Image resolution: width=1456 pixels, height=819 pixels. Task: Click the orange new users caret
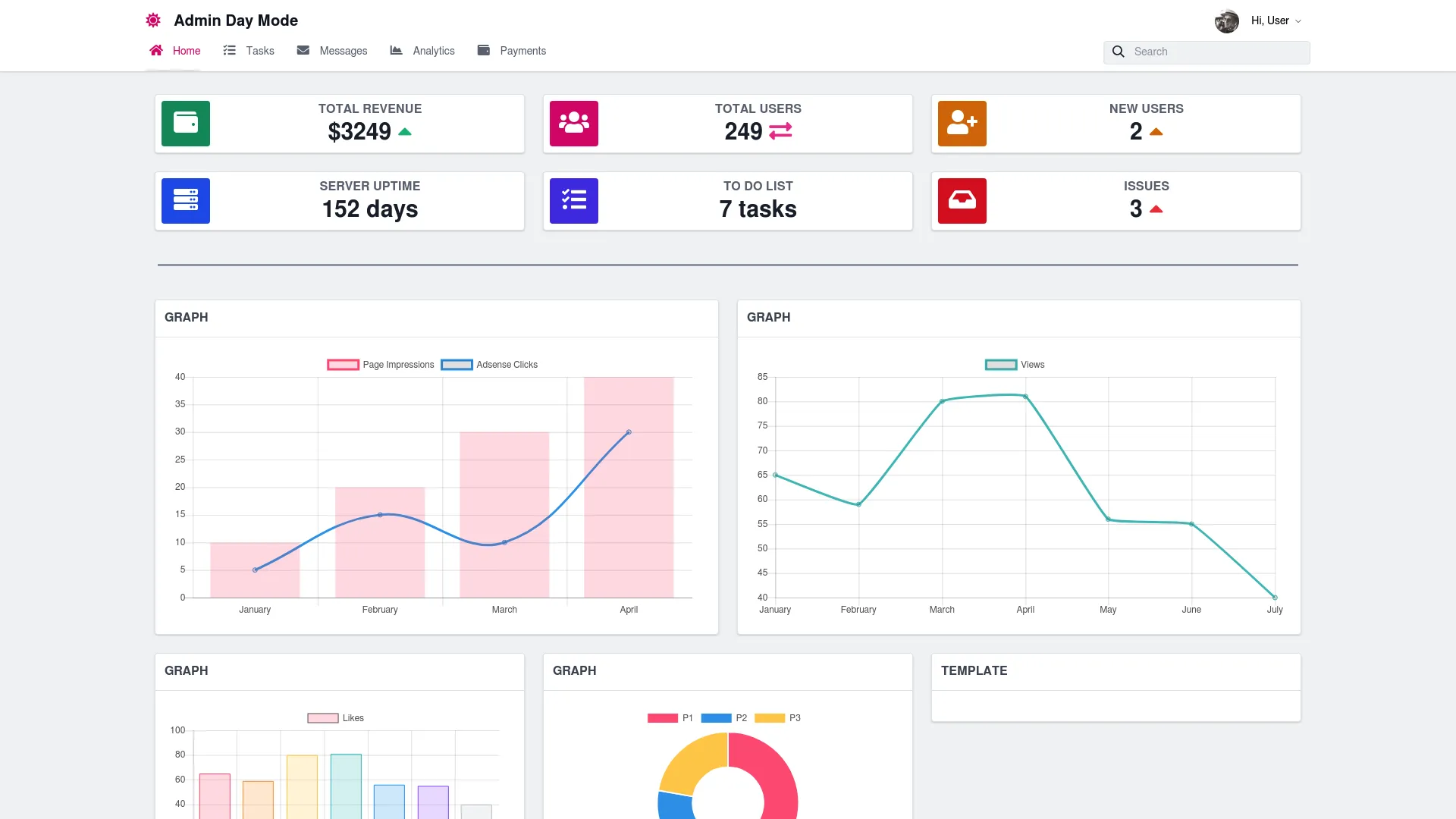[x=1156, y=132]
